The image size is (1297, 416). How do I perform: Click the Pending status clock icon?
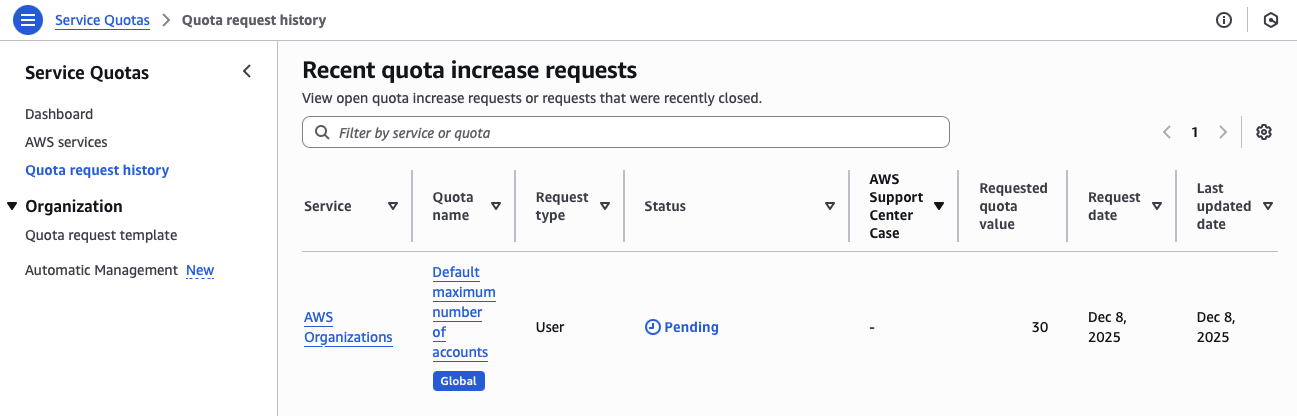653,327
